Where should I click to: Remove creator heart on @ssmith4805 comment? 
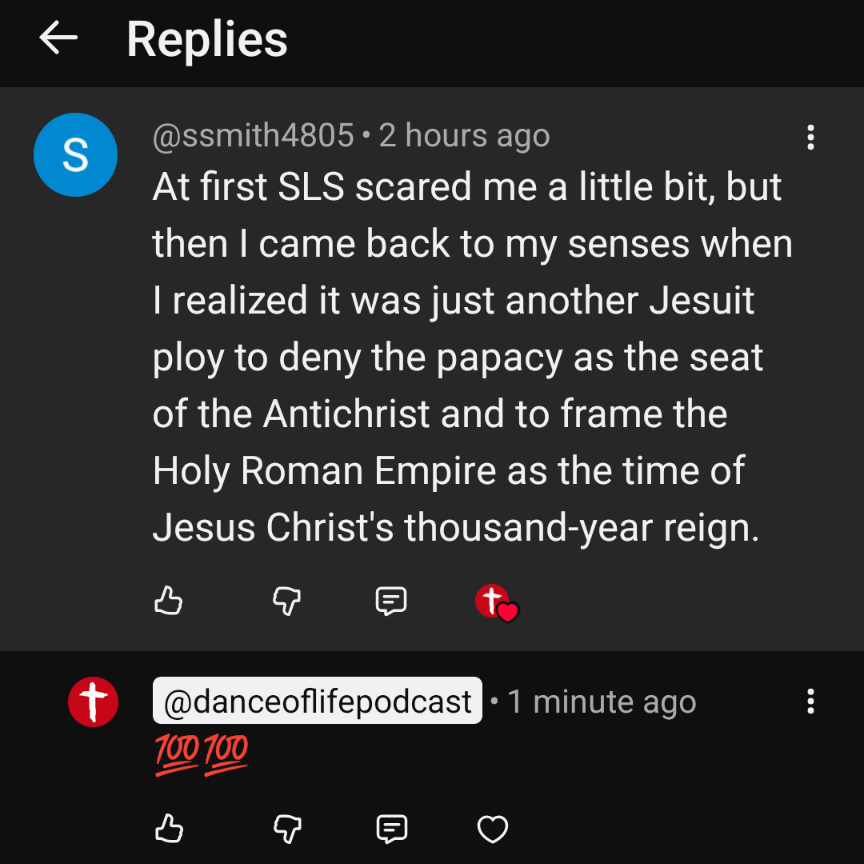(x=496, y=603)
